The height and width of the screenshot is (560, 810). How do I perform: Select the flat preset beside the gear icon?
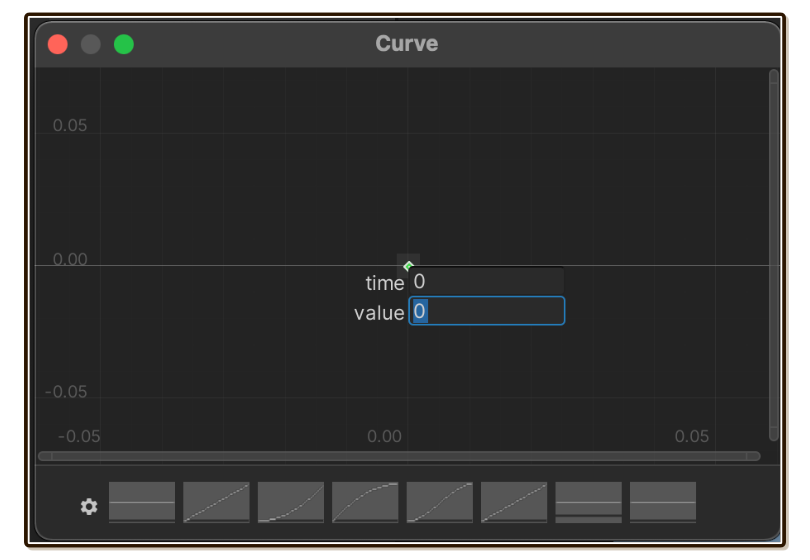142,502
